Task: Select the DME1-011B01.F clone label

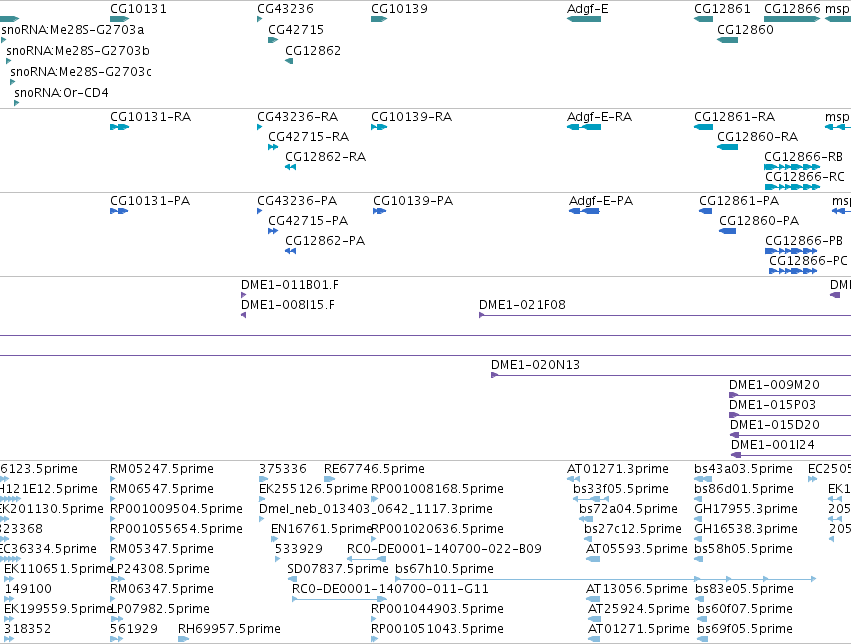Action: pos(290,285)
